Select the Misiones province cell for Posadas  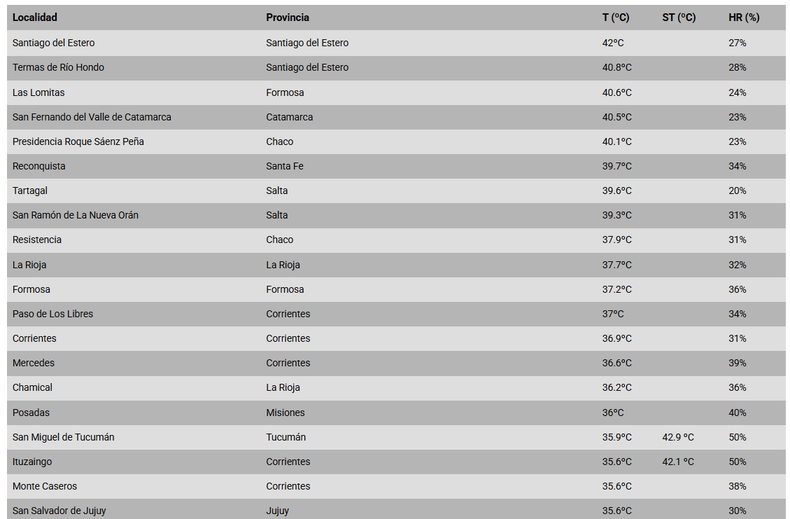point(285,413)
